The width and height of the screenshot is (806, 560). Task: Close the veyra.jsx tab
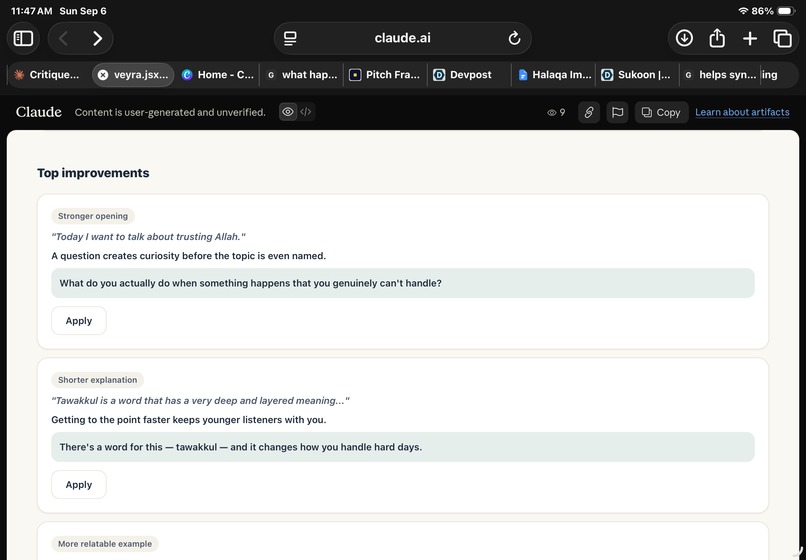click(103, 75)
